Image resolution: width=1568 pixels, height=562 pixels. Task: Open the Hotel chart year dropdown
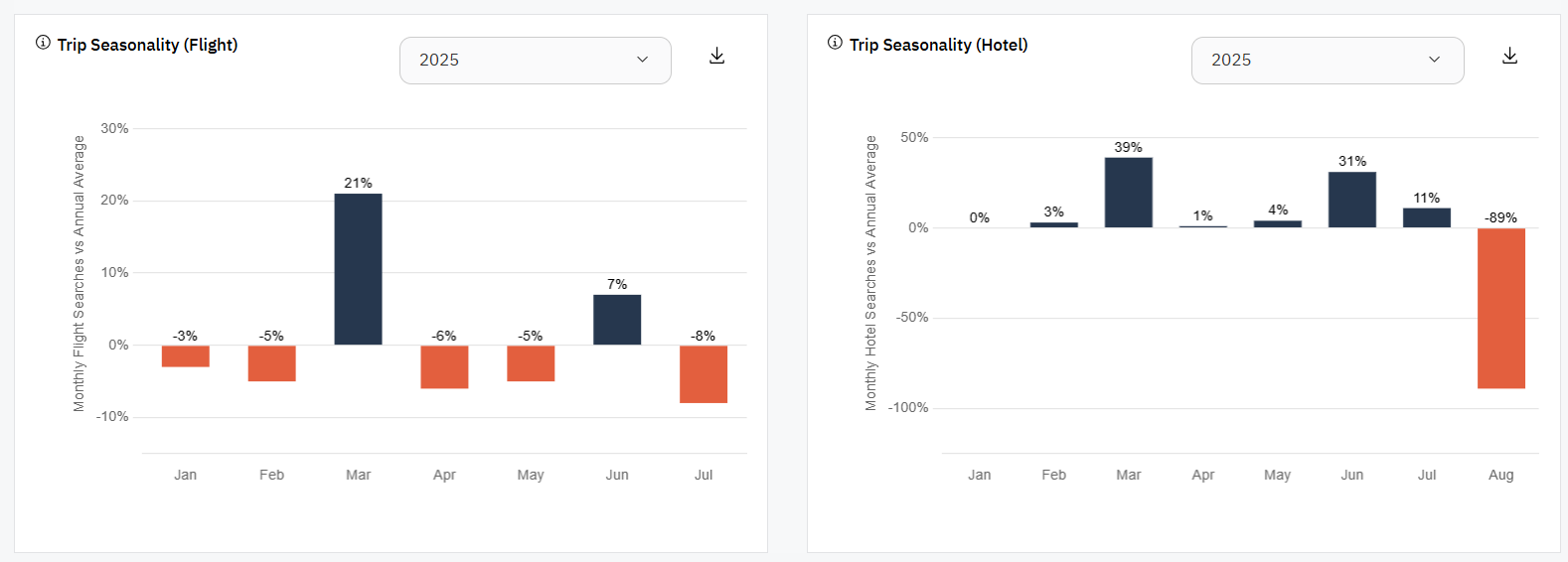(x=1327, y=61)
